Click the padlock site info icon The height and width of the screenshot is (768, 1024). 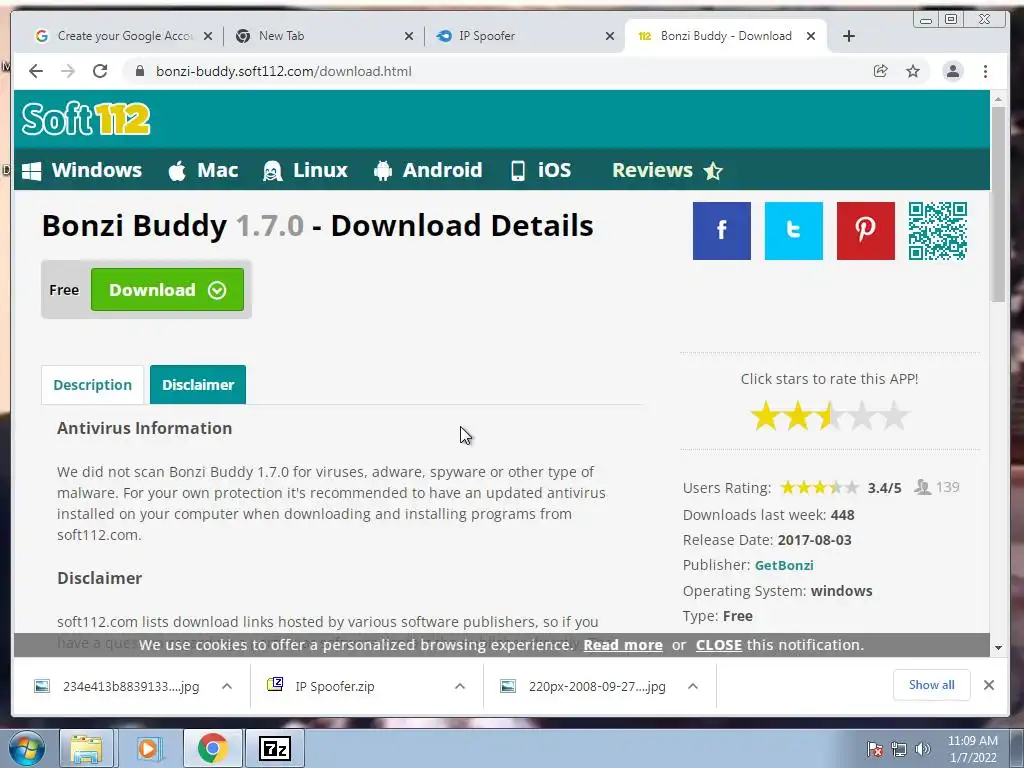tap(139, 71)
